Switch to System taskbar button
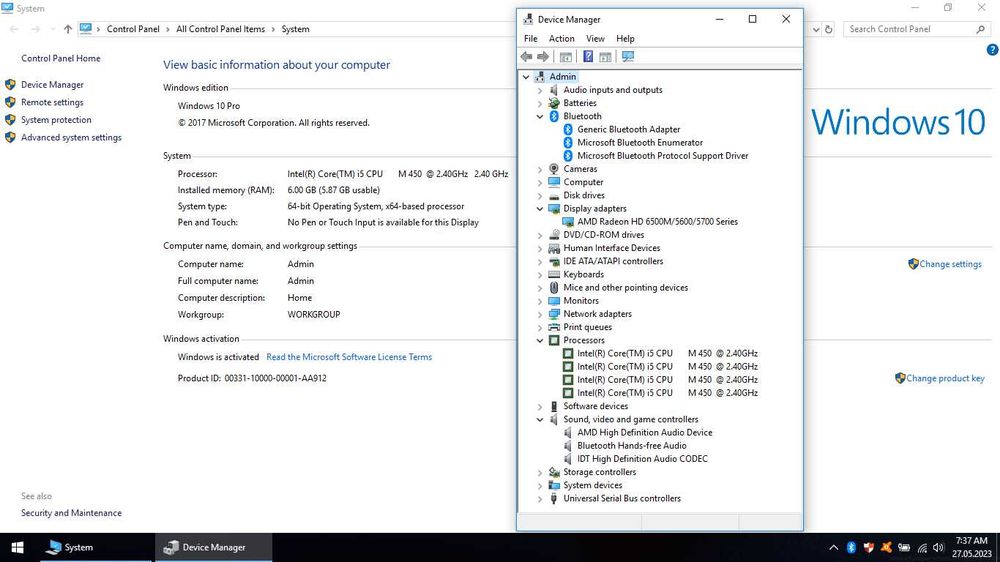Image resolution: width=1000 pixels, height=562 pixels. tap(96, 547)
